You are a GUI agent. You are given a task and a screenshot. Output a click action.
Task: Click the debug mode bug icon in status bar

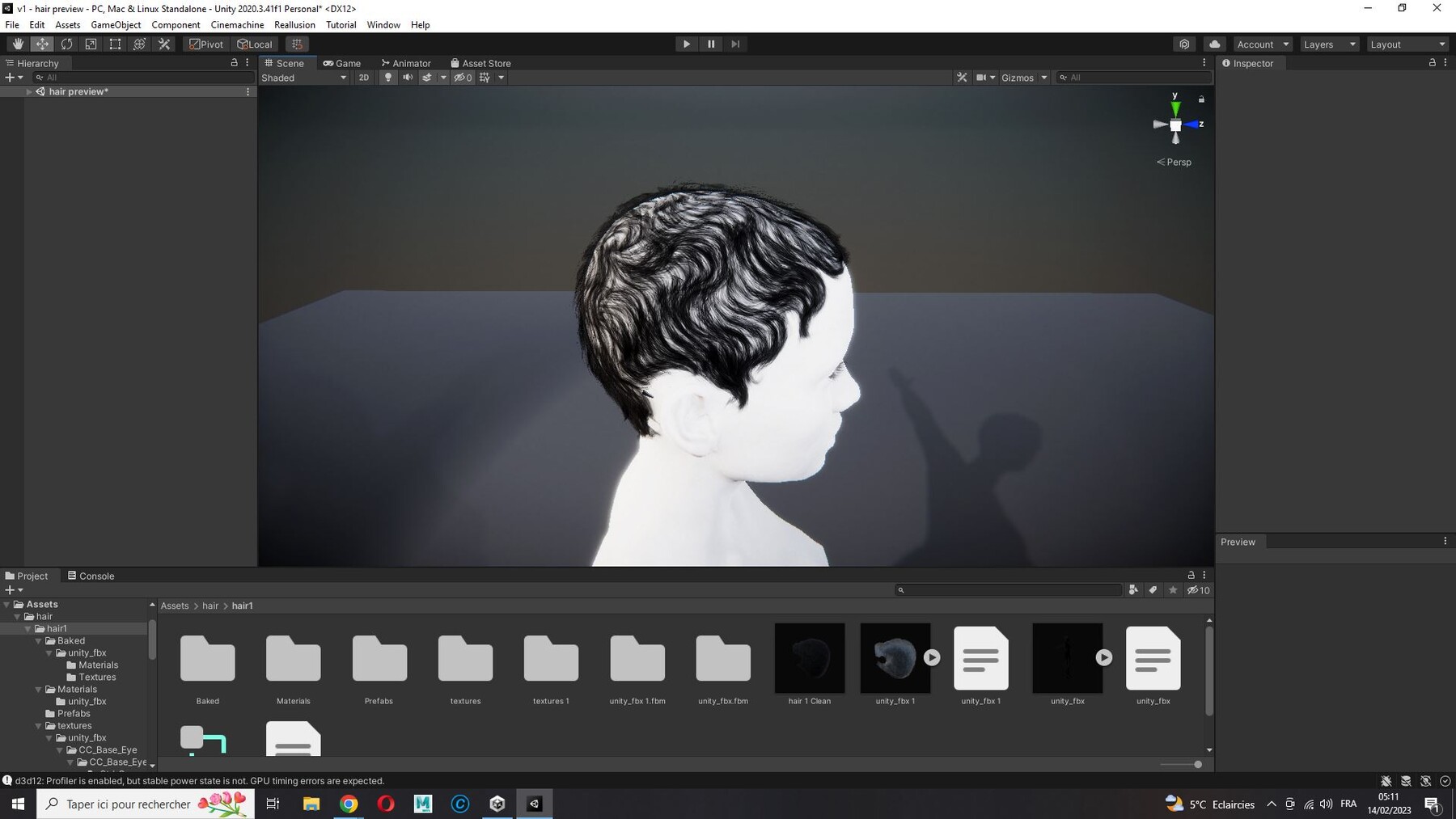point(1386,781)
